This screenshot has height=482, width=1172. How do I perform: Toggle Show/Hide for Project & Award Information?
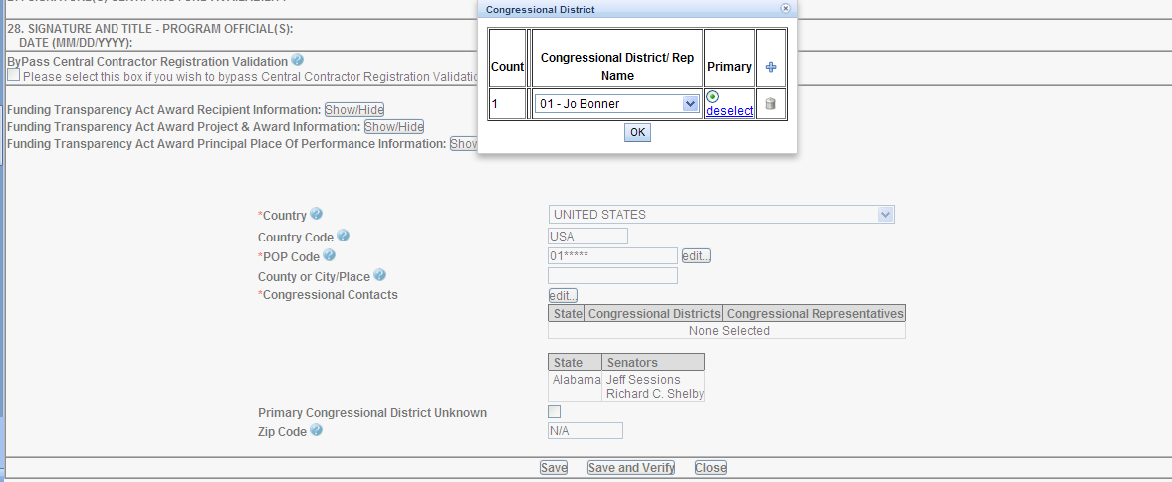pyautogui.click(x=393, y=127)
